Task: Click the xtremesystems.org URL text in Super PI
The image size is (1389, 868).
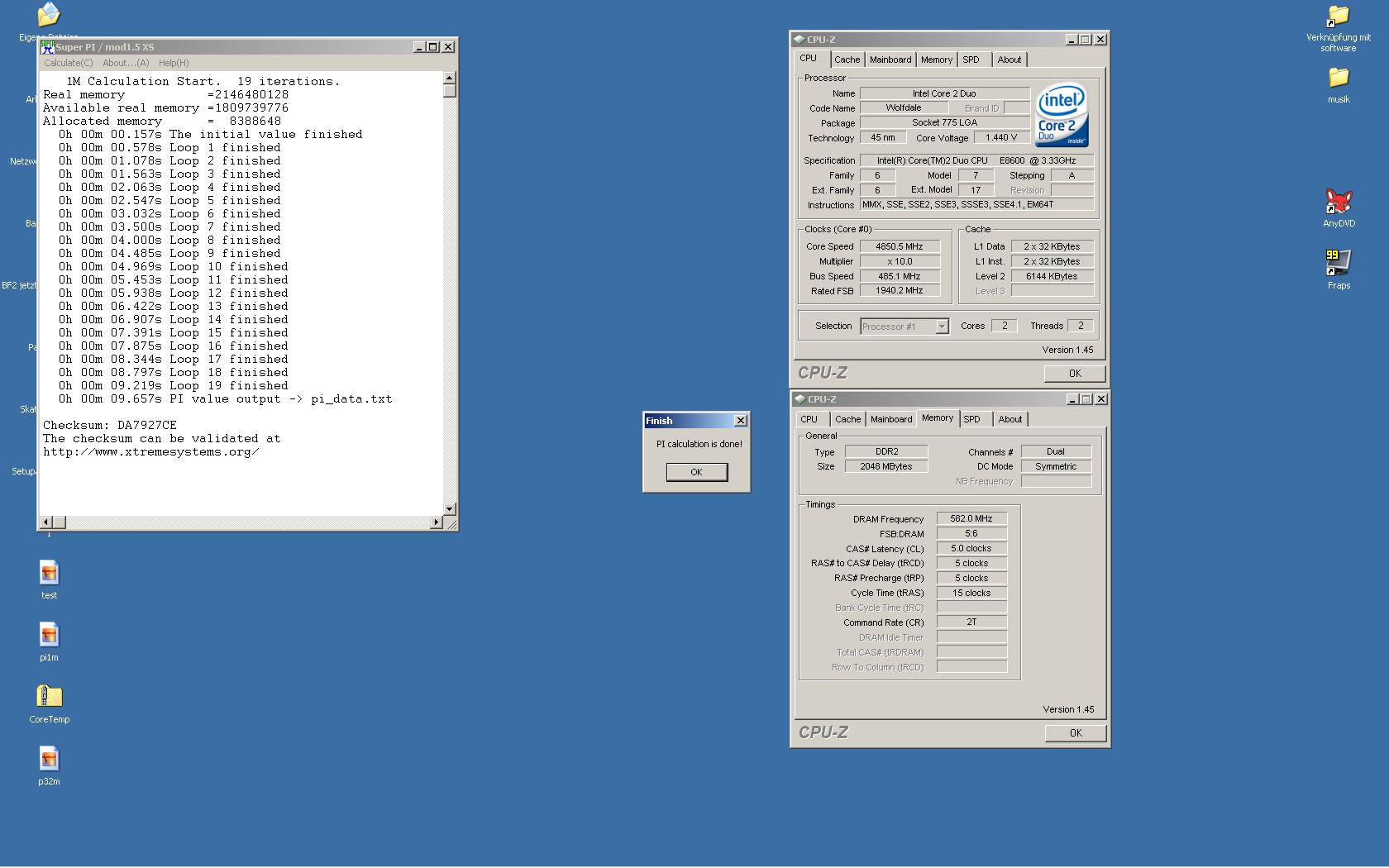Action: coord(151,451)
